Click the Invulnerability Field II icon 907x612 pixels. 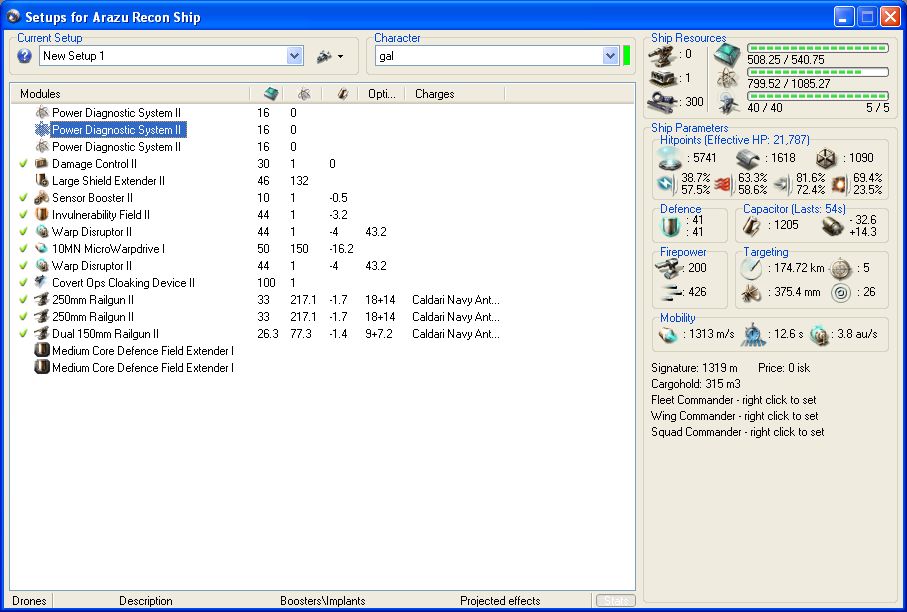pyautogui.click(x=42, y=214)
